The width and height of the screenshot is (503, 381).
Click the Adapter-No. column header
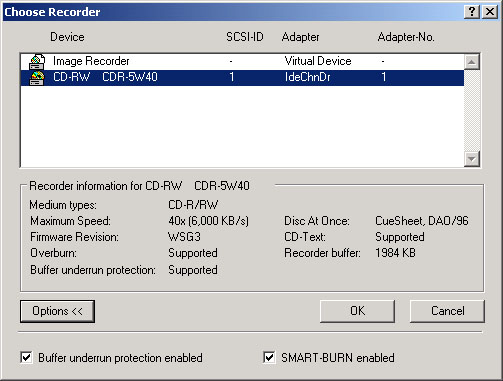[x=406, y=37]
